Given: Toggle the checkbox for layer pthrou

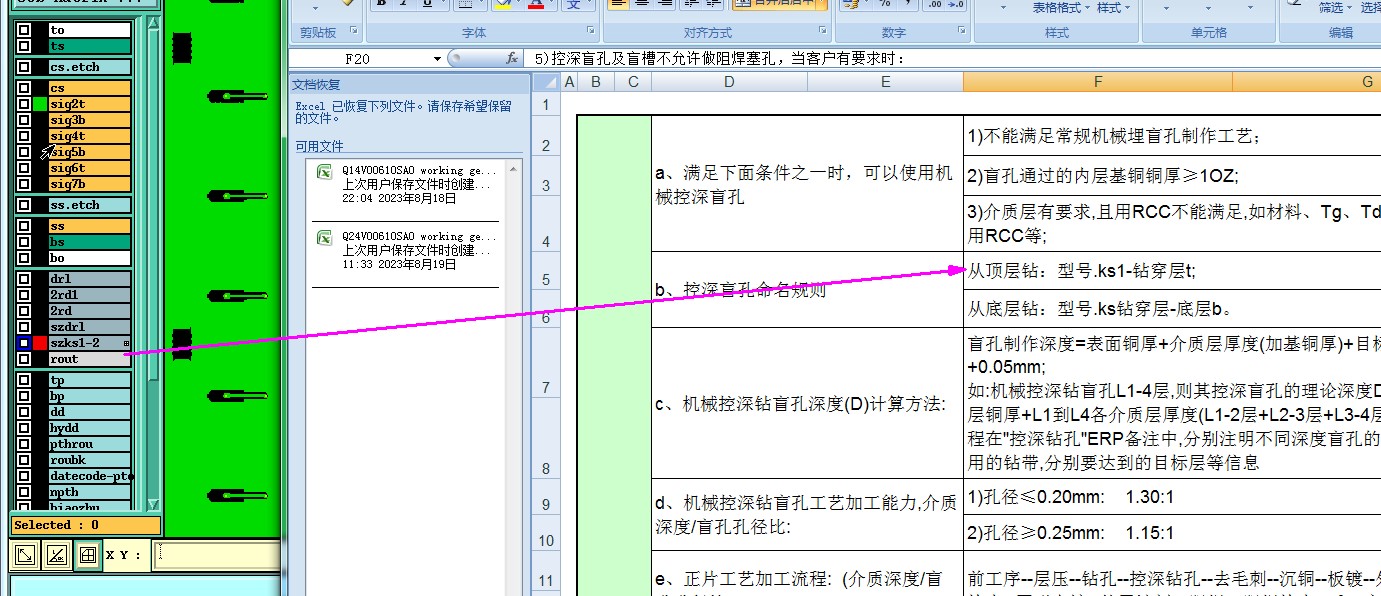Looking at the screenshot, I should 24,444.
